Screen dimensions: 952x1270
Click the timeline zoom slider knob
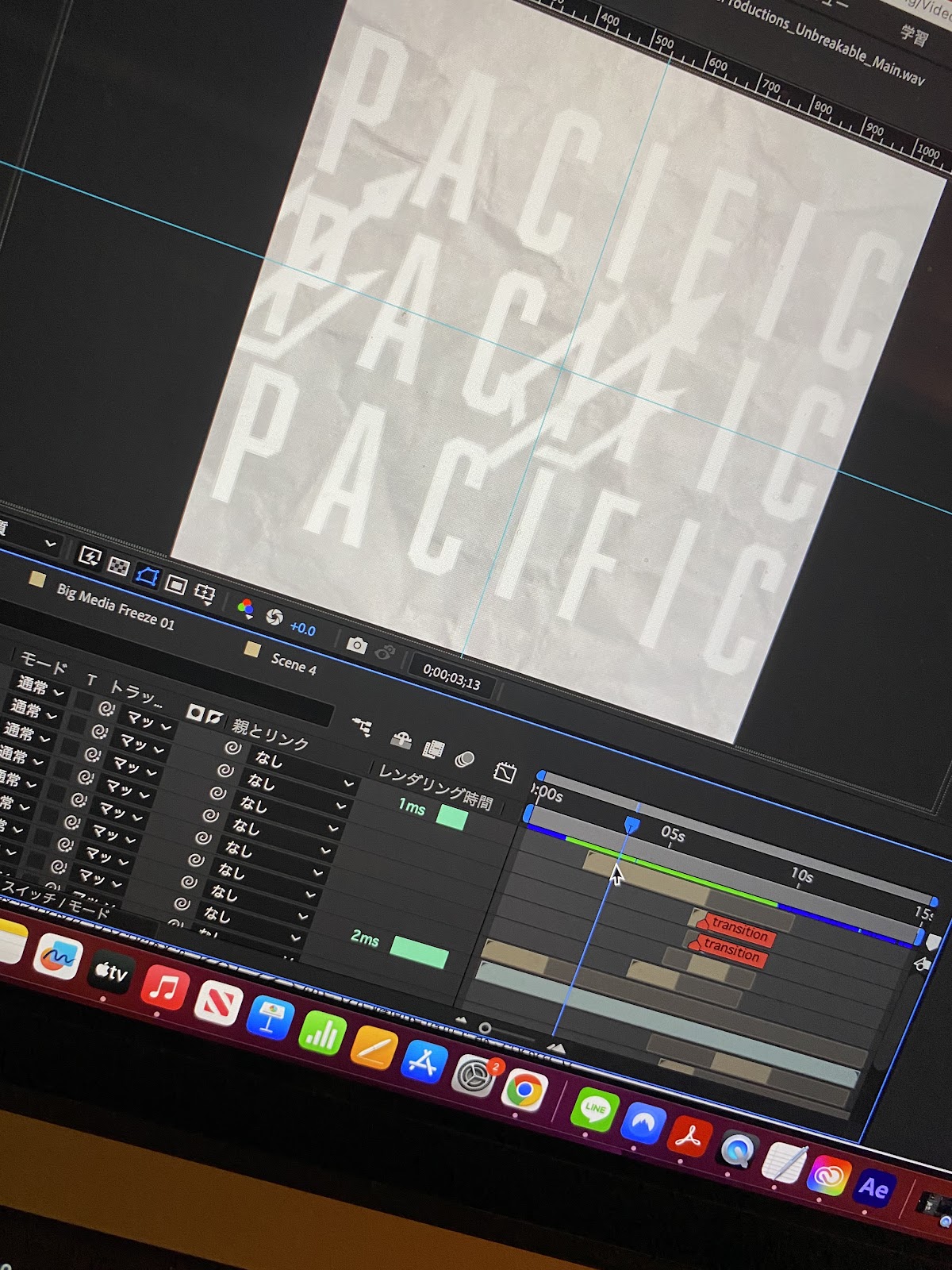tap(485, 1028)
